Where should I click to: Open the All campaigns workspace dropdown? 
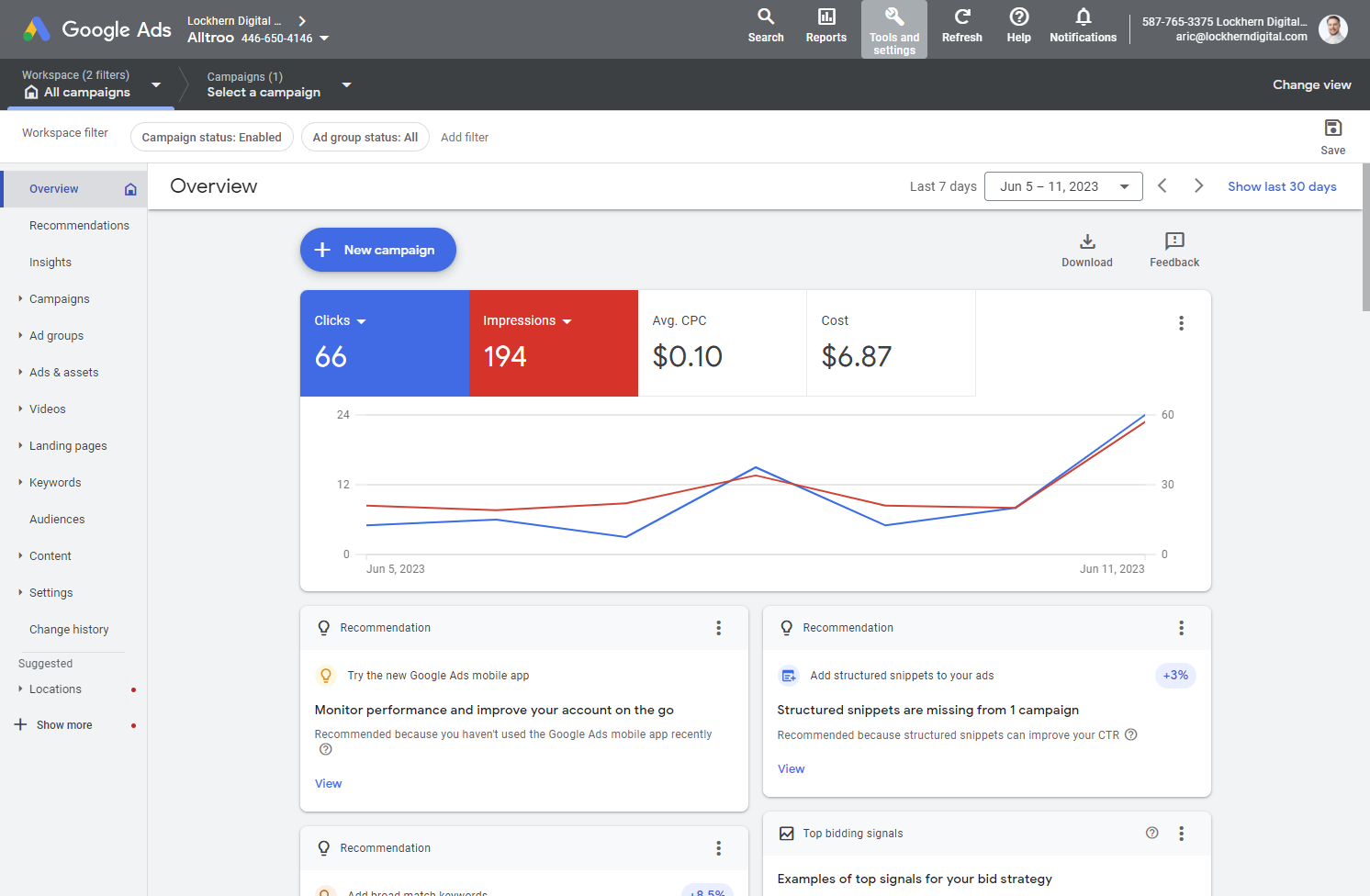tap(156, 84)
